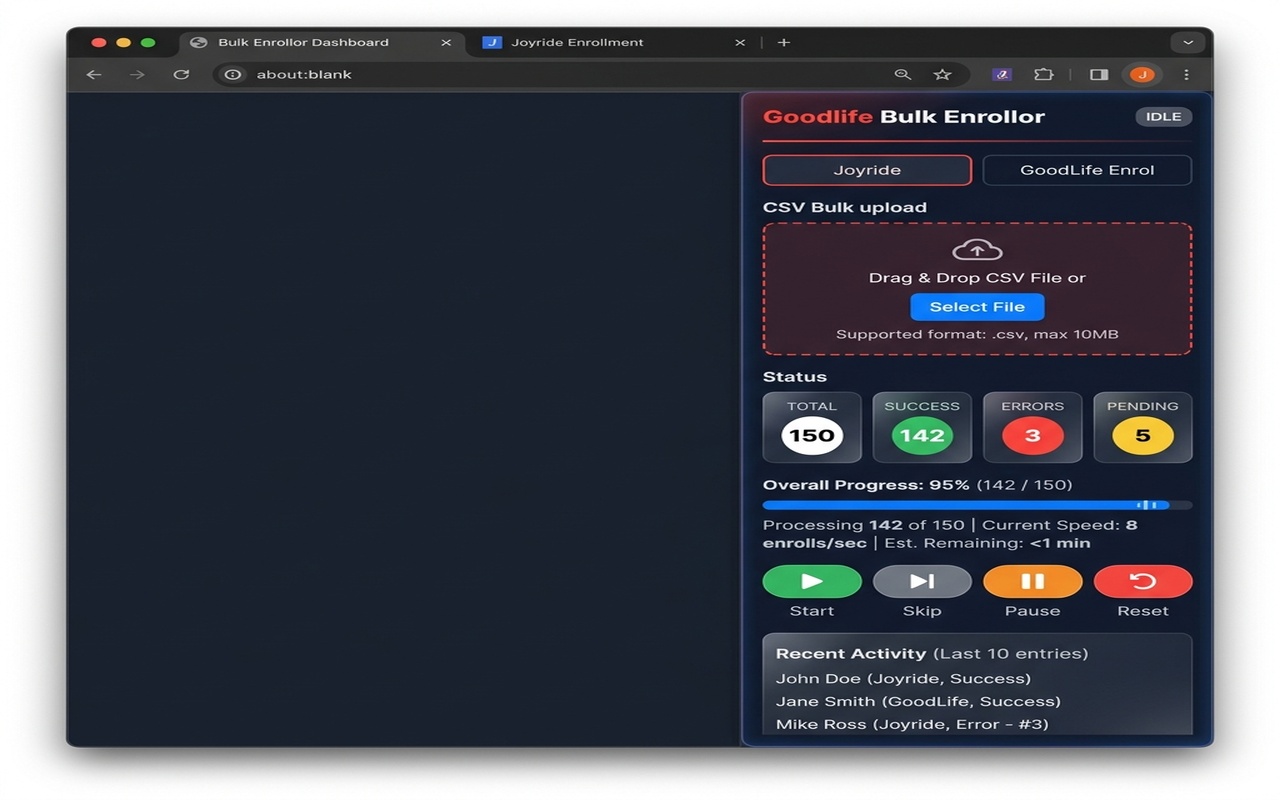Screen dimensions: 1280x800
Task: Start enrollment with green play button
Action: (812, 581)
